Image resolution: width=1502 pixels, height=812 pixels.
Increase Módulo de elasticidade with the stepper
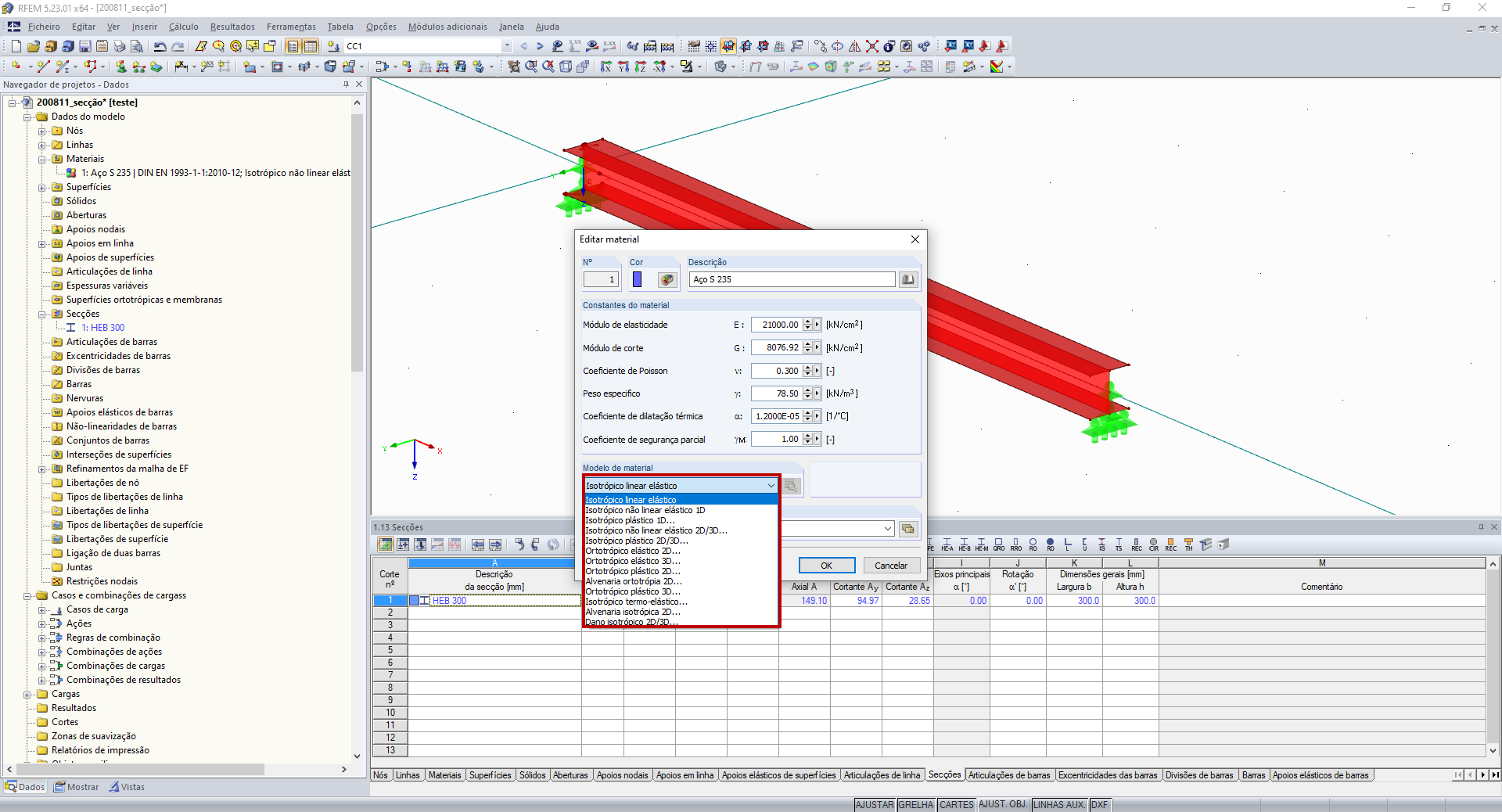(x=807, y=322)
